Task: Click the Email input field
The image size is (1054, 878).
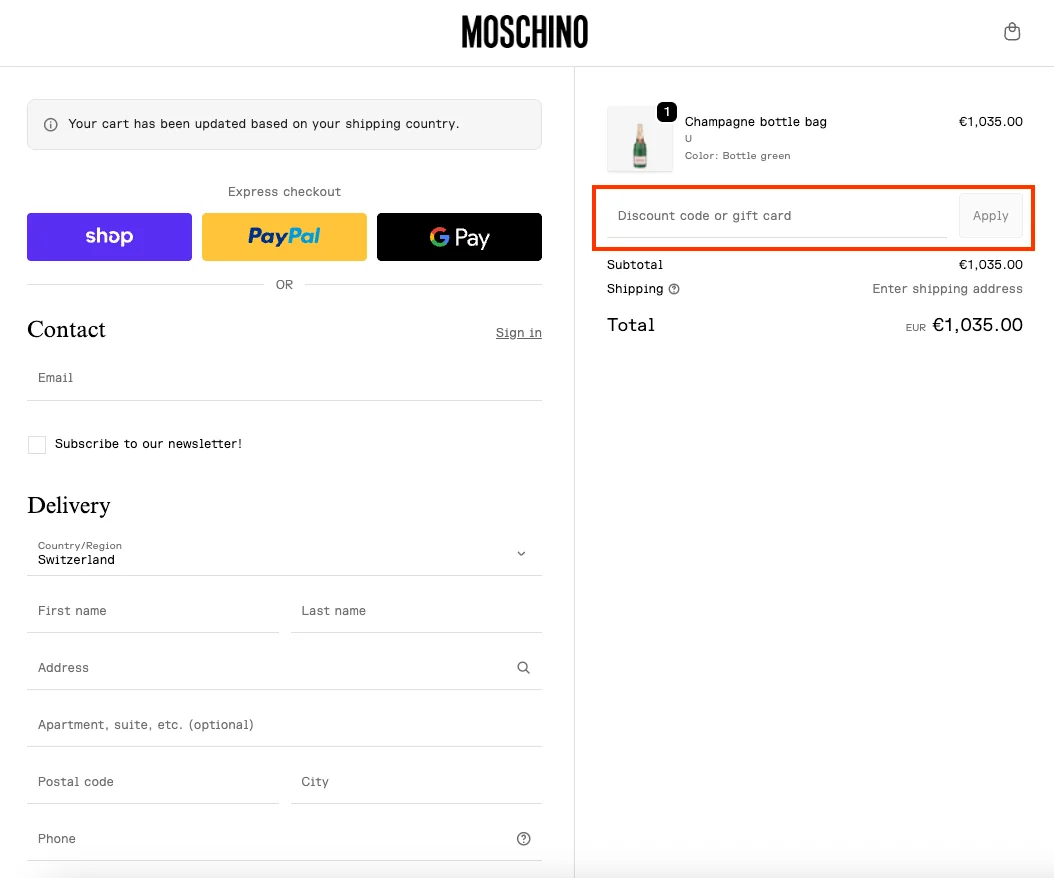Action: pos(284,377)
